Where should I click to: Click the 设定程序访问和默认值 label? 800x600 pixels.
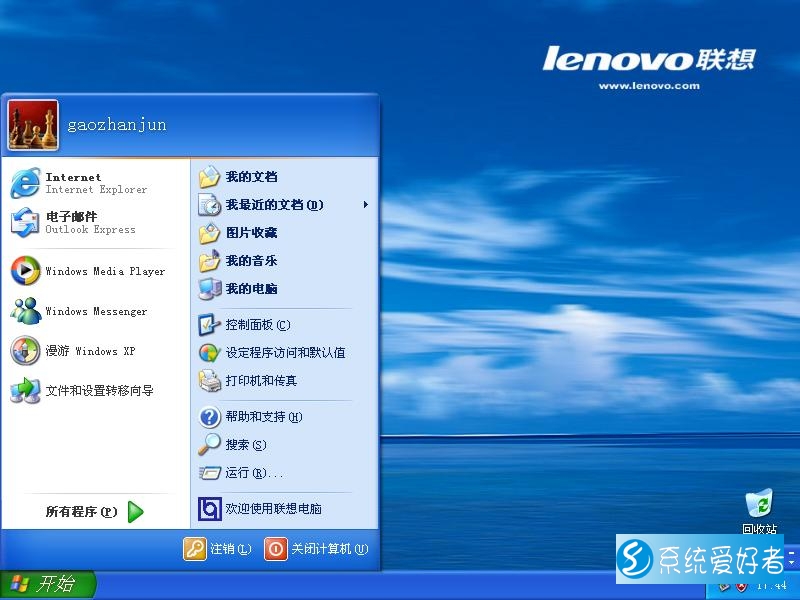[x=286, y=353]
